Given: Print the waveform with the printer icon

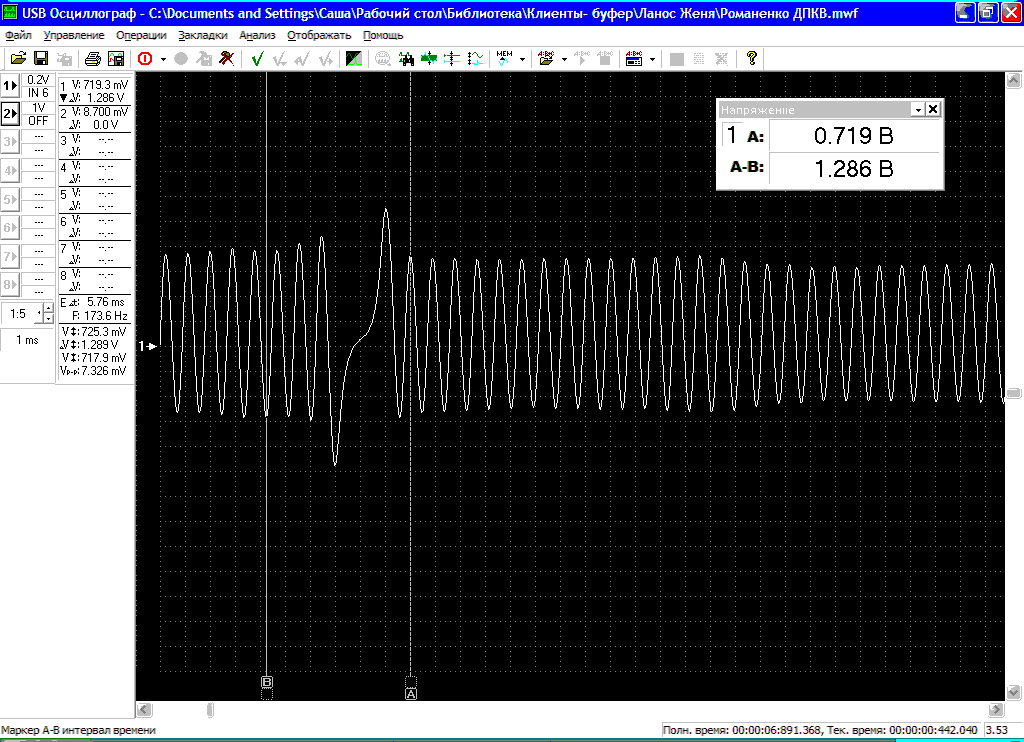Looking at the screenshot, I should click(93, 59).
